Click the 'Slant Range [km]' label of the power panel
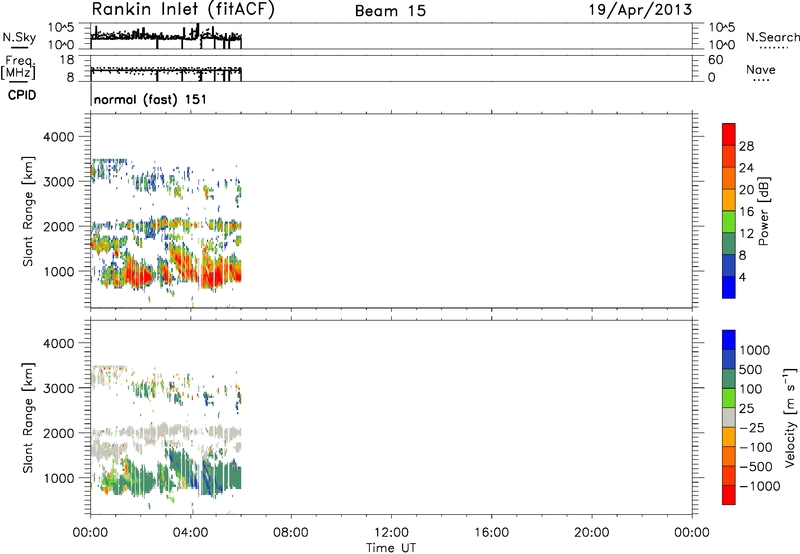800x554 pixels. [28, 211]
